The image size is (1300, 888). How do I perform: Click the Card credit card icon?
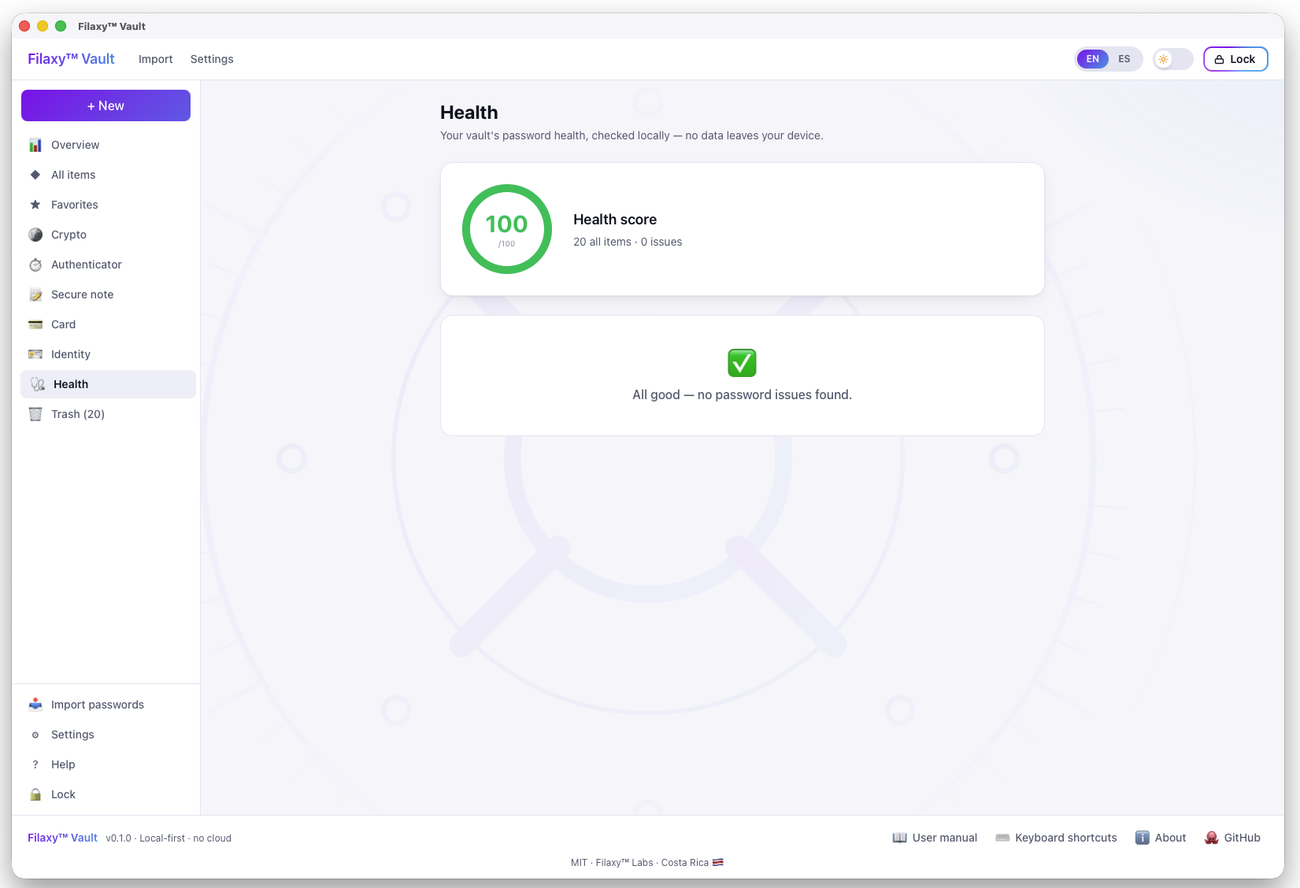[35, 325]
